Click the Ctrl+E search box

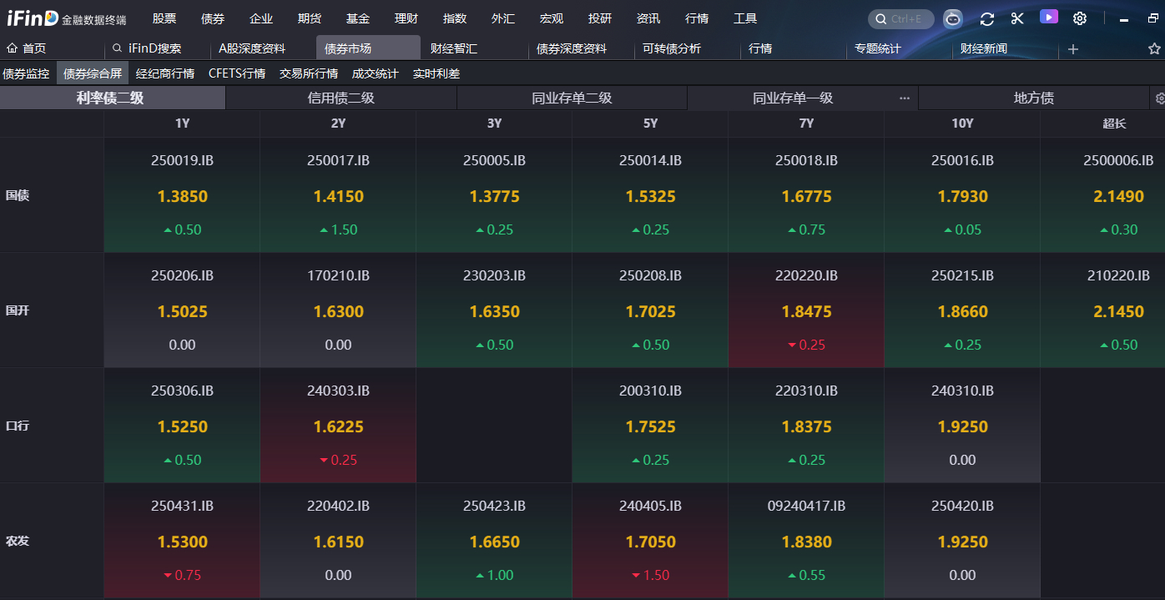tap(901, 19)
